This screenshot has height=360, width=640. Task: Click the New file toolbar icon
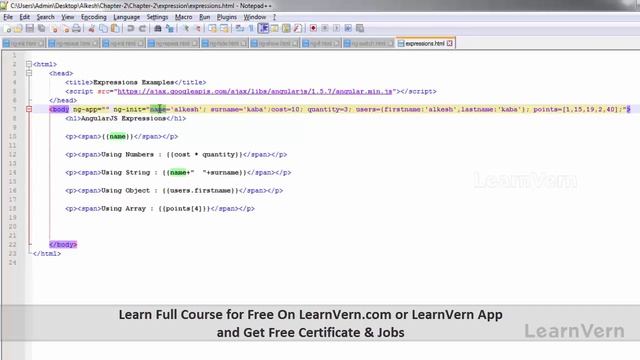[7, 28]
